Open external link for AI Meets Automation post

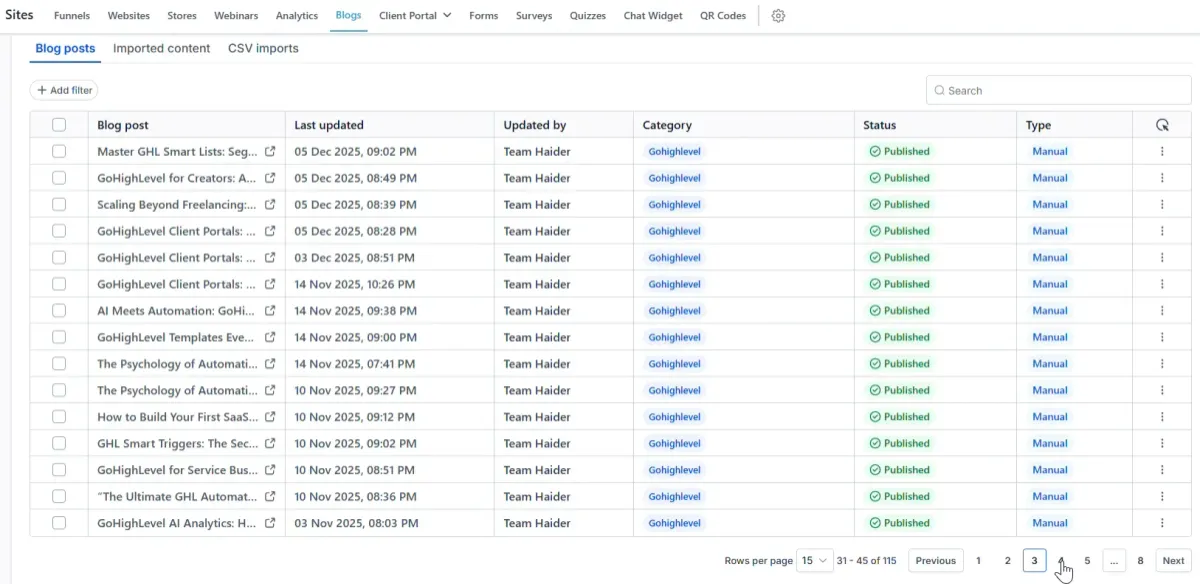270,311
